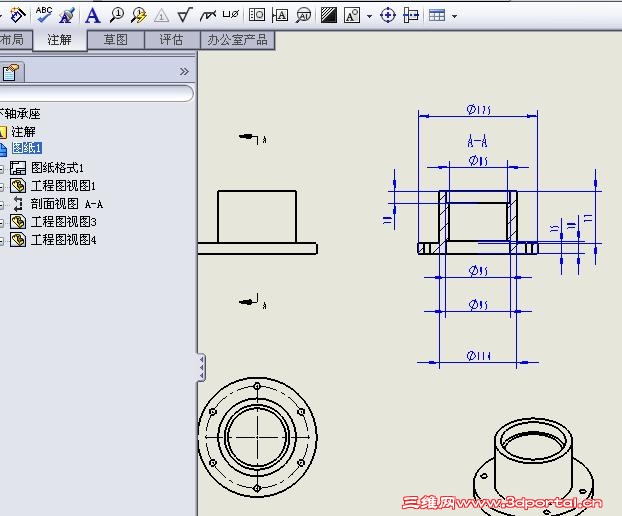Select the Model Items tool icon
The width and height of the screenshot is (622, 516).
pos(17,15)
